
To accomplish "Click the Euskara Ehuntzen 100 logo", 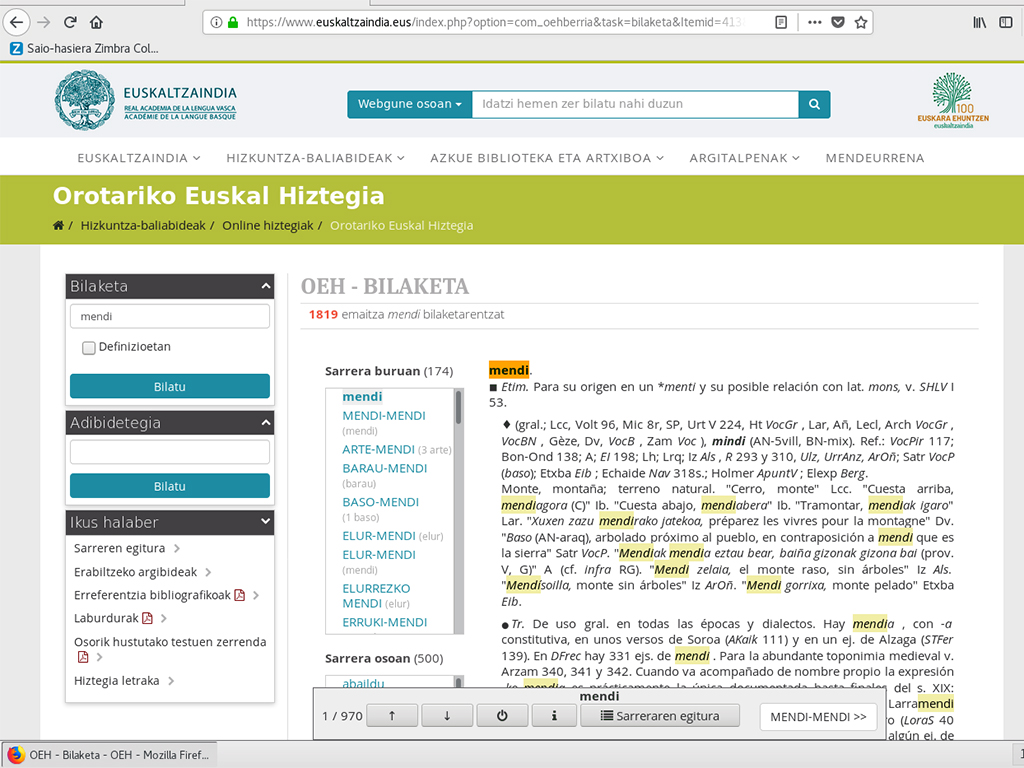I will (953, 101).
